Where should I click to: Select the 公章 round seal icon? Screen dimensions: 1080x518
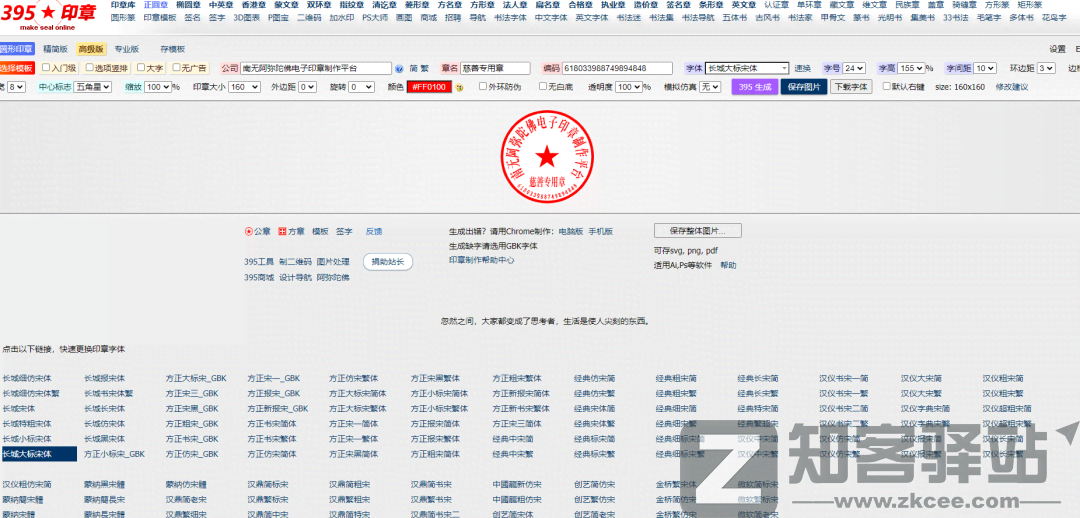coord(249,231)
